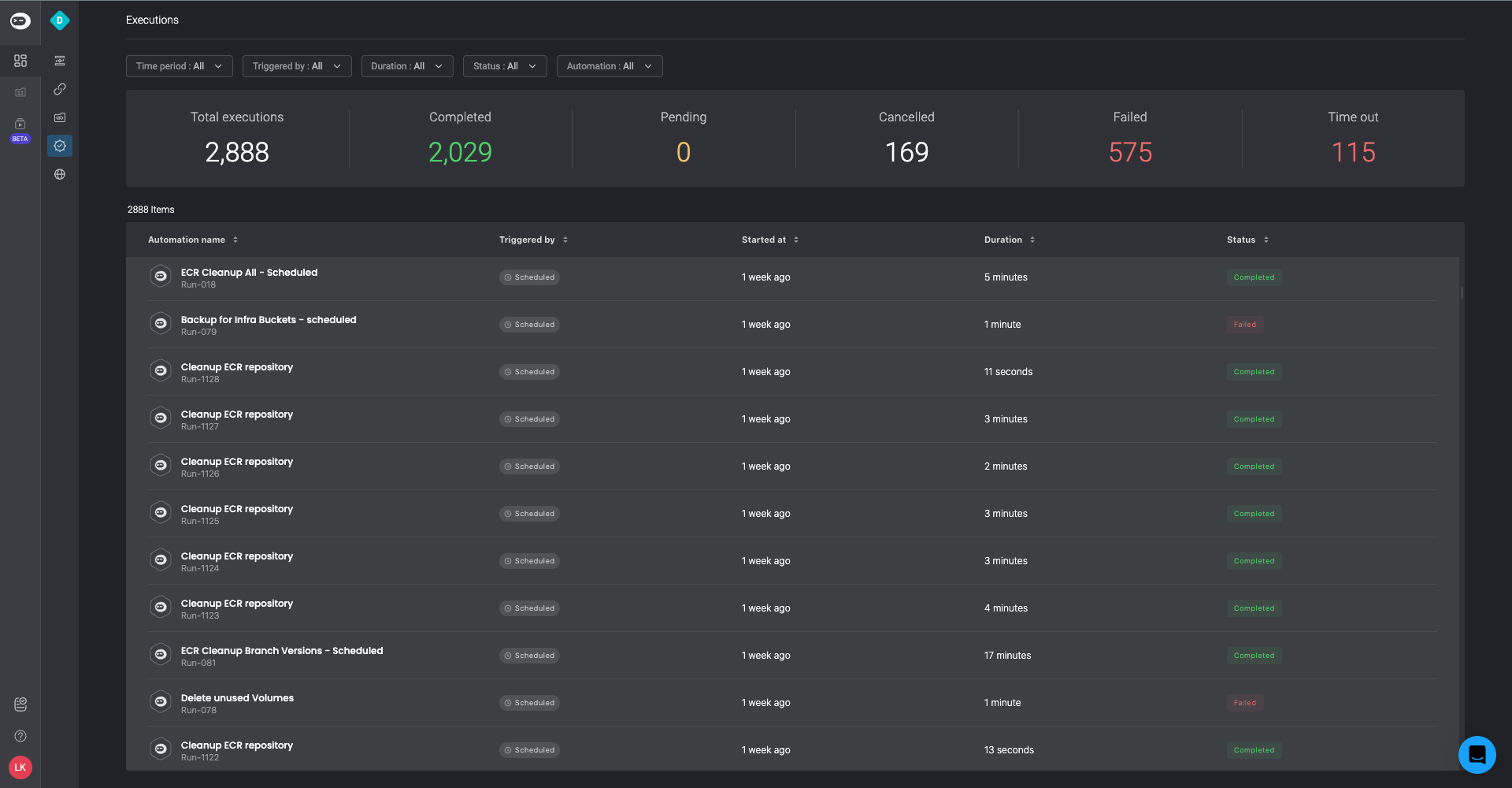This screenshot has width=1512, height=788.
Task: Click the 17 minutes duration cell
Action: pos(1007,656)
